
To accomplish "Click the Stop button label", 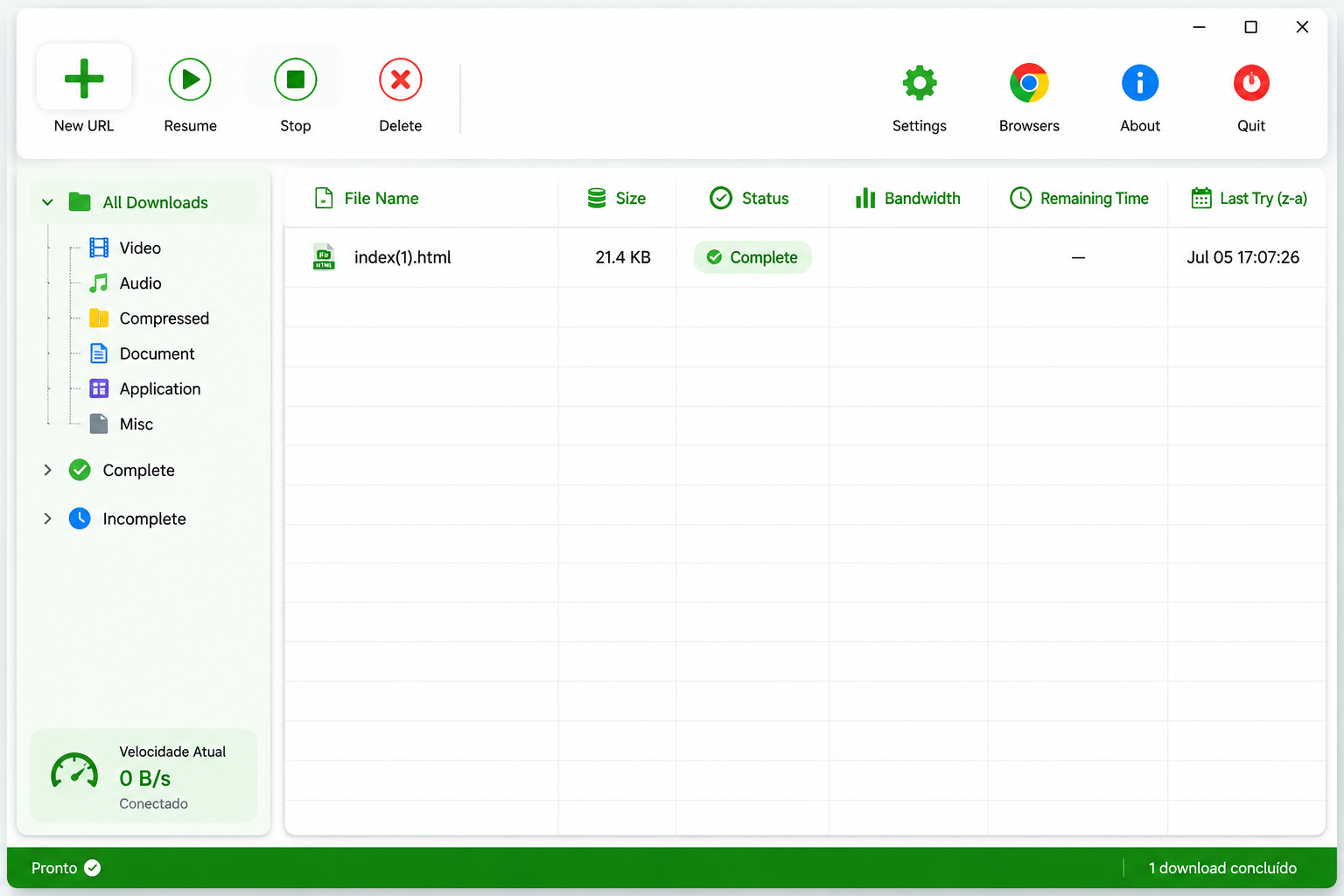I will click(x=296, y=126).
